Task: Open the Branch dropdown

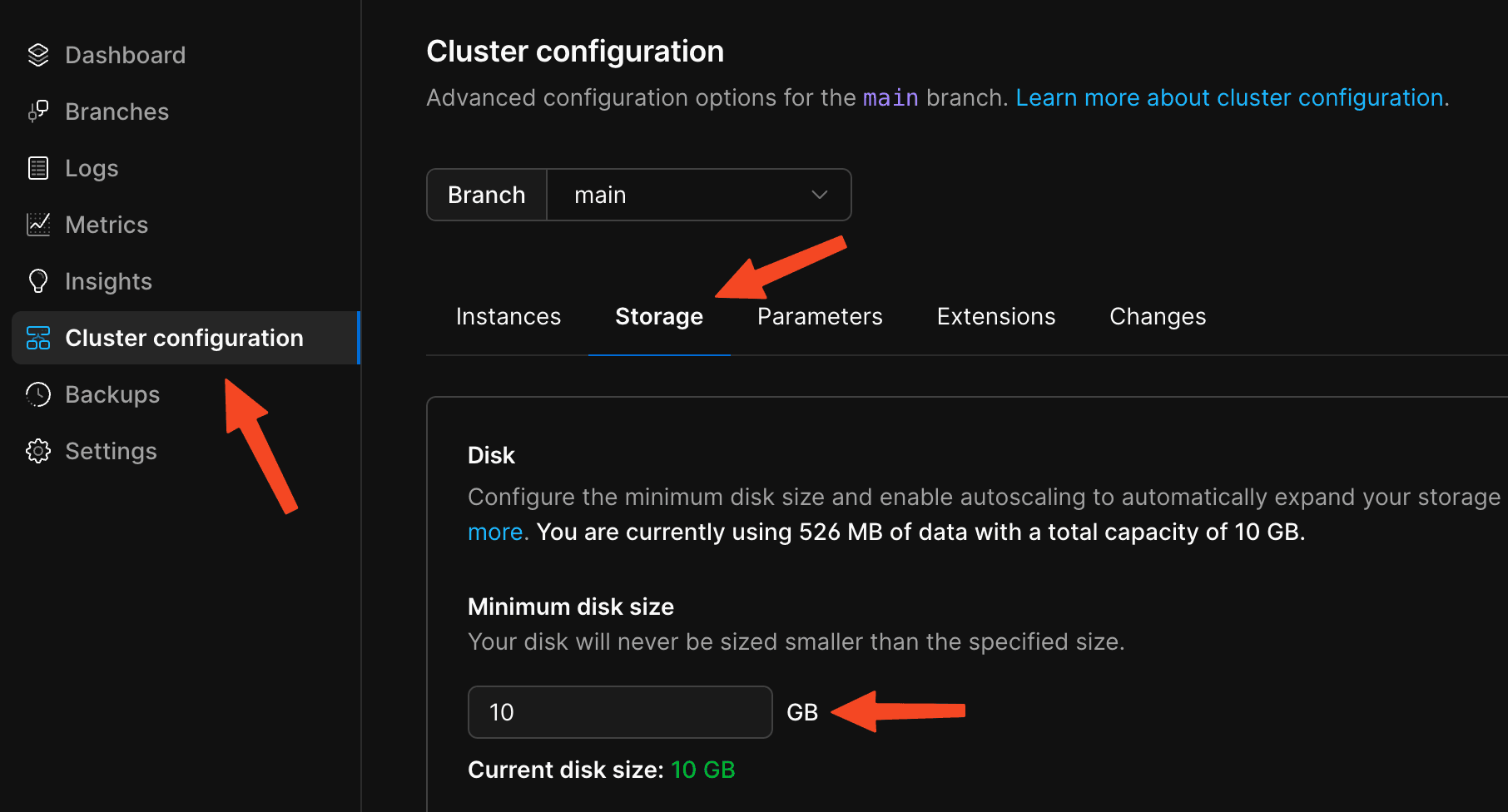Action: pos(699,194)
